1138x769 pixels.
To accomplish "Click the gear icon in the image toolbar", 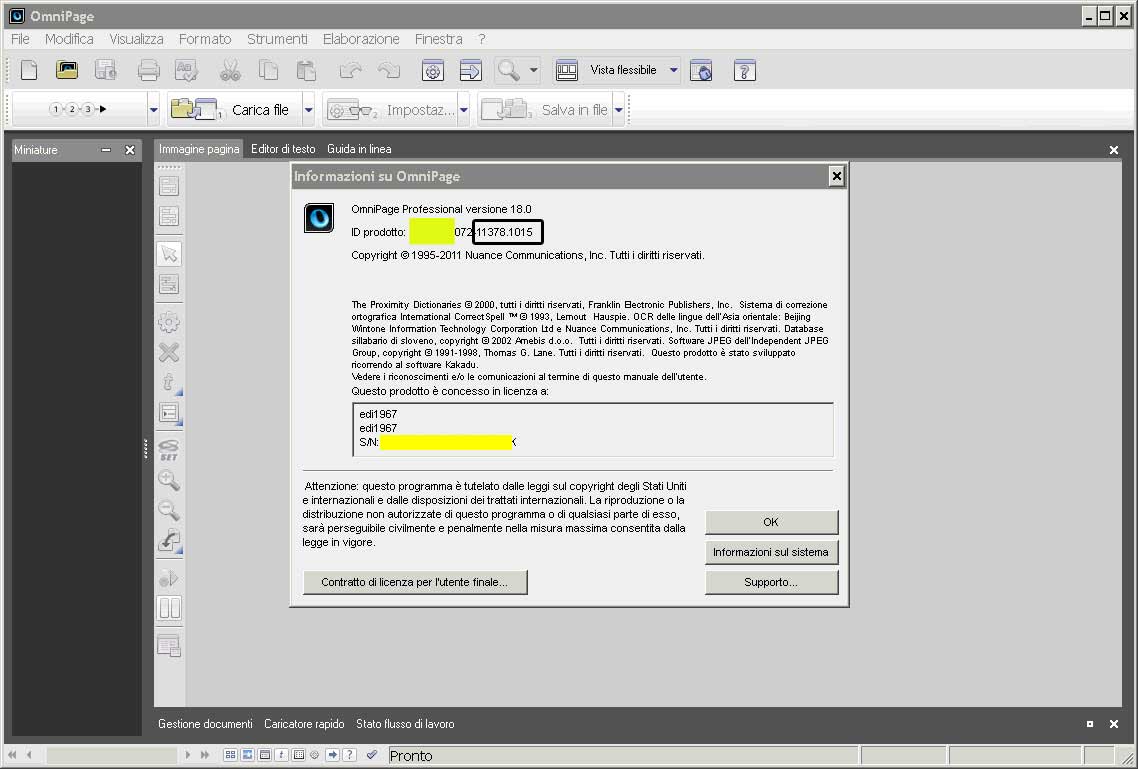I will (169, 322).
